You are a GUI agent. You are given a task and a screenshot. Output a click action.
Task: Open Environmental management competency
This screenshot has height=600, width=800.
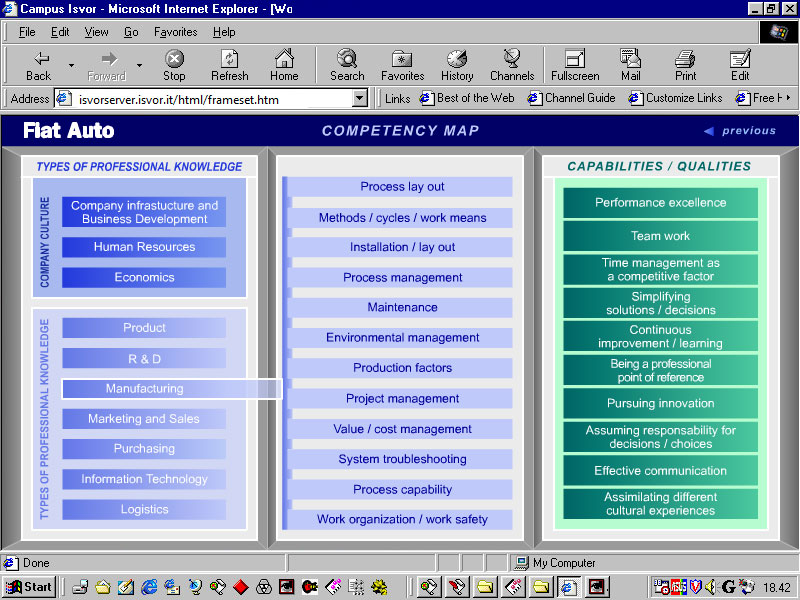click(x=402, y=338)
